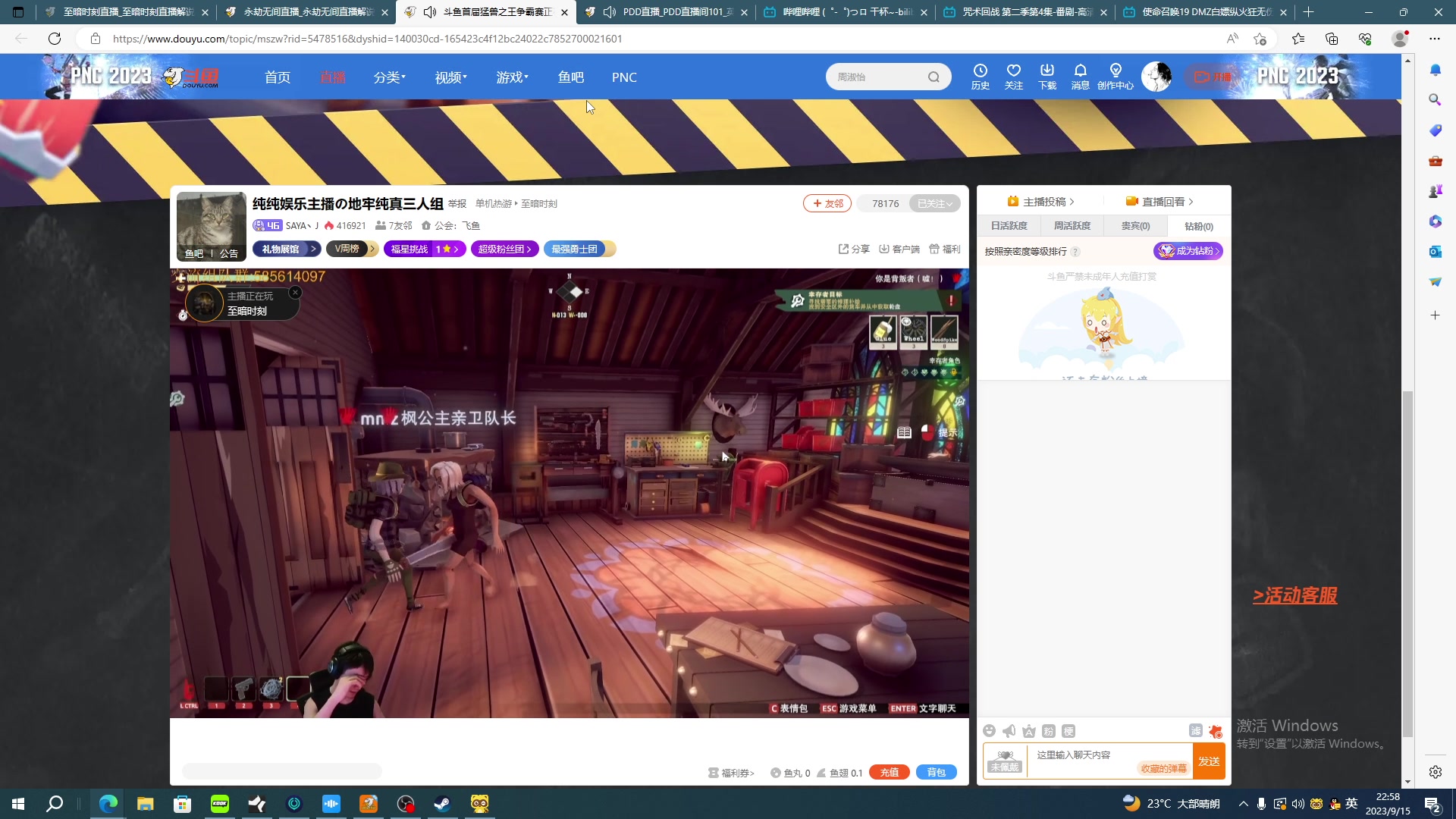Click the 梗 meme icon in chat
Image resolution: width=1456 pixels, height=819 pixels.
1068,731
